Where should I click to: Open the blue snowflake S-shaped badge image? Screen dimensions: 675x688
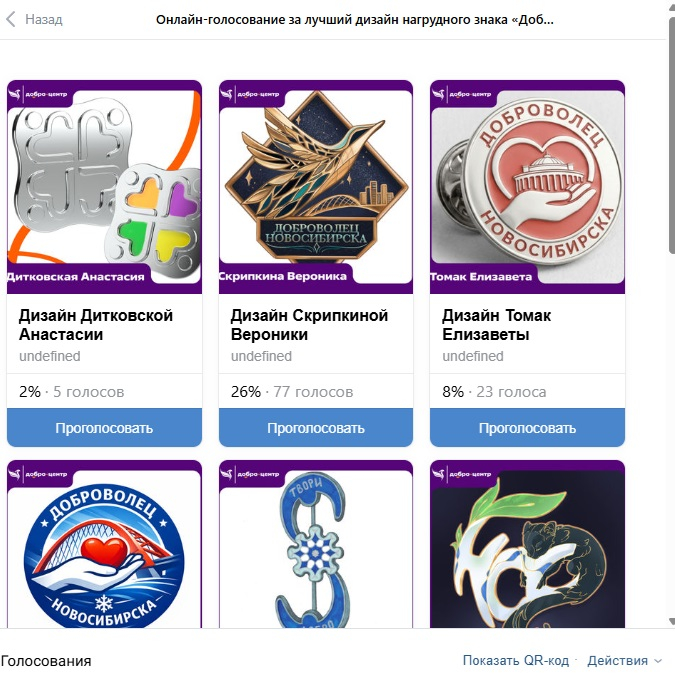pyautogui.click(x=316, y=544)
